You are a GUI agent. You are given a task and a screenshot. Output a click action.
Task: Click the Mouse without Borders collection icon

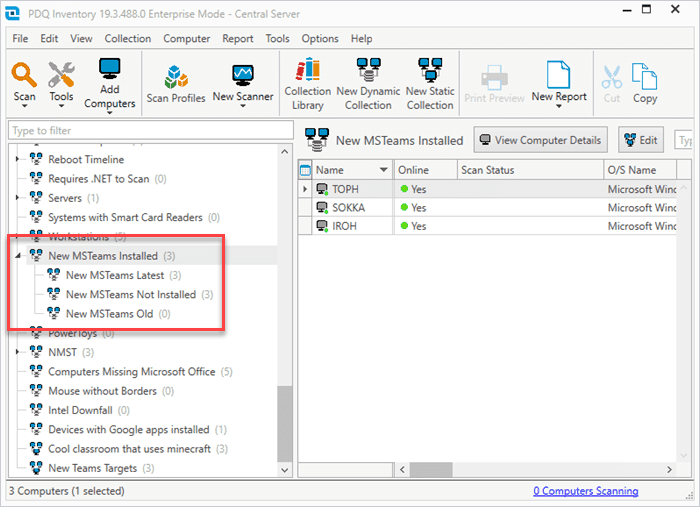36,391
